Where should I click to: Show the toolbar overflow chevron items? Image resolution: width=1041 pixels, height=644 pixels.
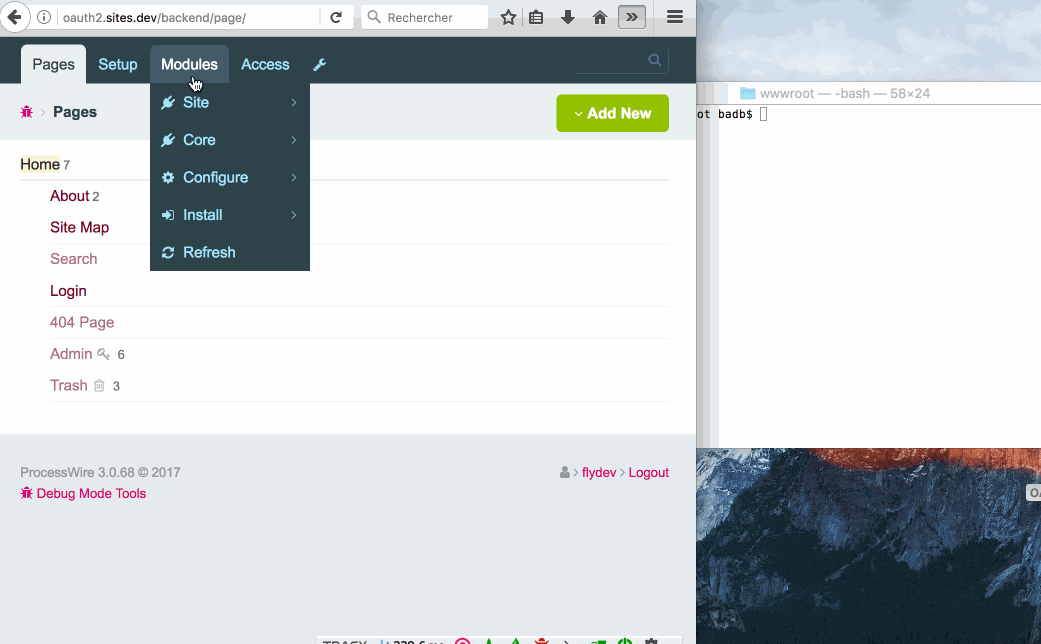click(x=632, y=17)
